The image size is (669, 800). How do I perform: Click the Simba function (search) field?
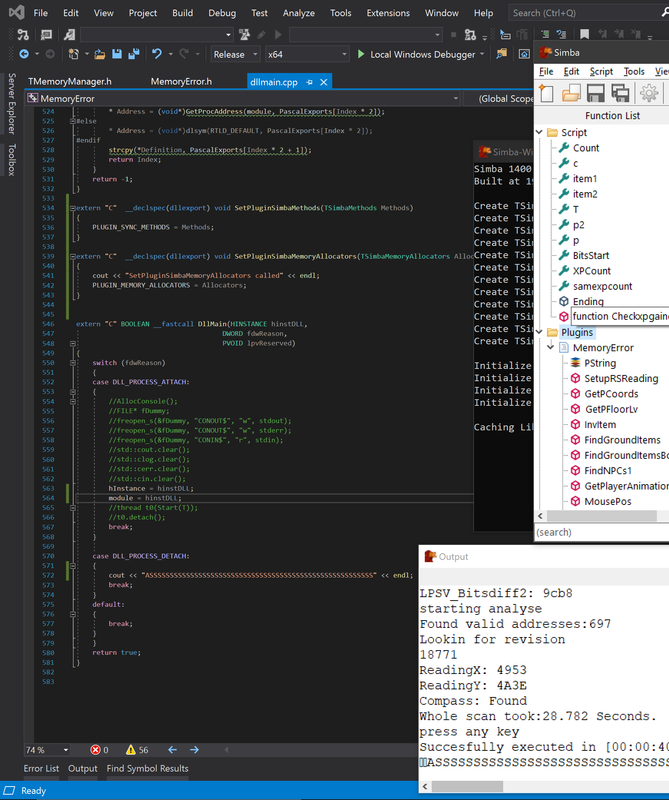click(x=602, y=532)
